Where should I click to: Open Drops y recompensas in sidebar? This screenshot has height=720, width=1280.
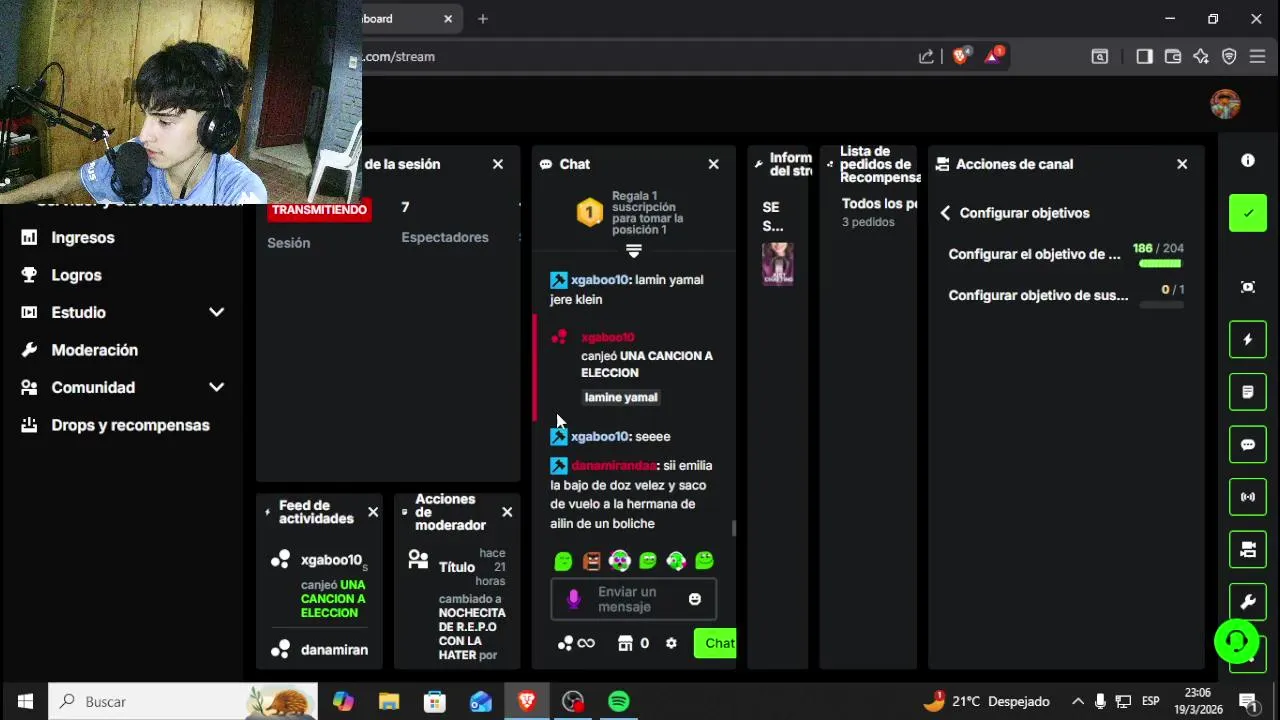click(x=131, y=425)
